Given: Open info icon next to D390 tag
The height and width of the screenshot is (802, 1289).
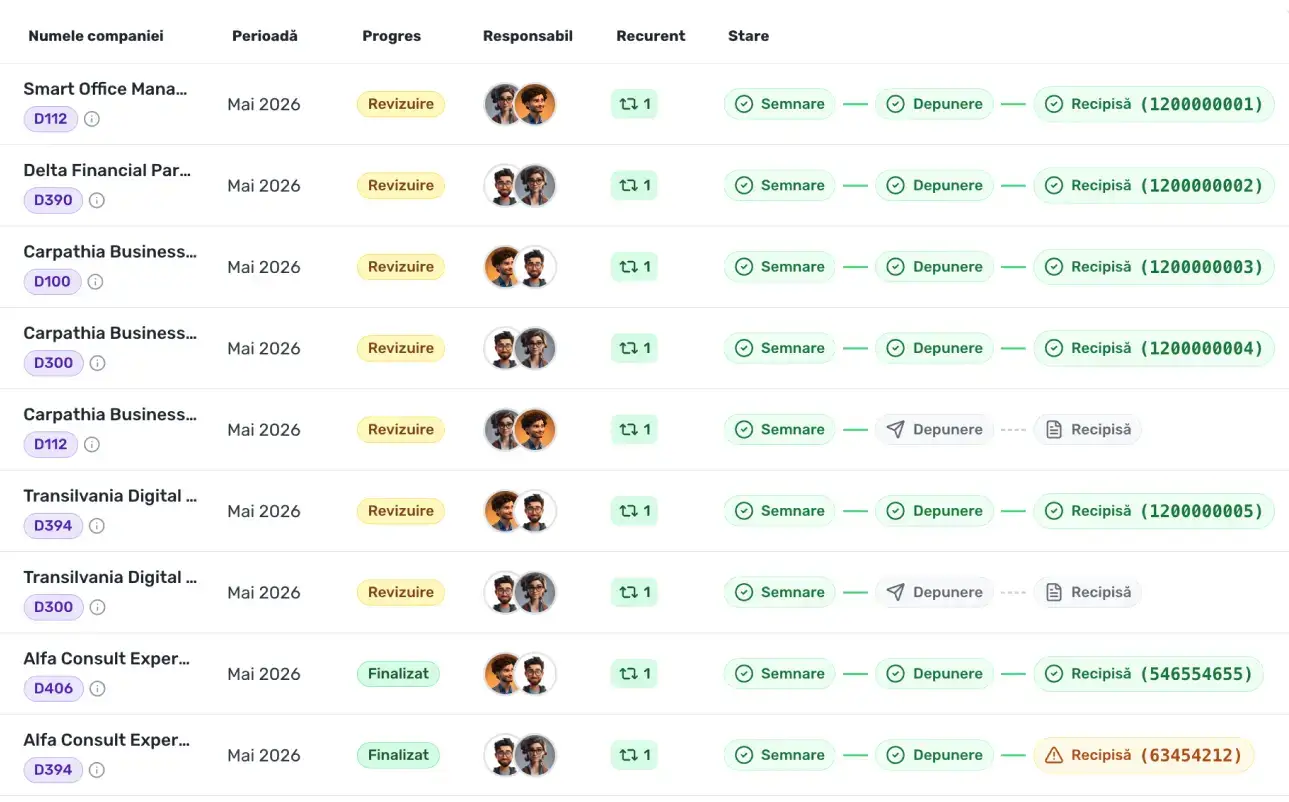Looking at the screenshot, I should tap(97, 200).
